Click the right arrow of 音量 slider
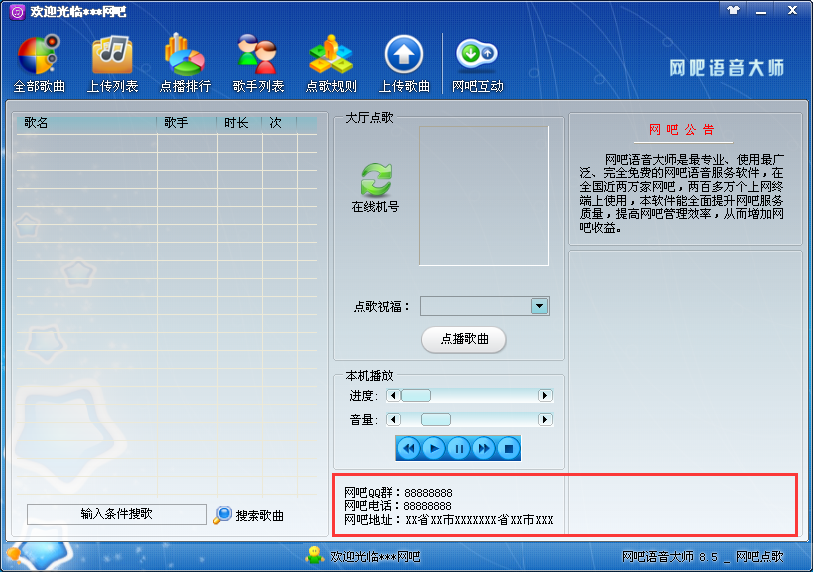This screenshot has width=813, height=572. [545, 420]
